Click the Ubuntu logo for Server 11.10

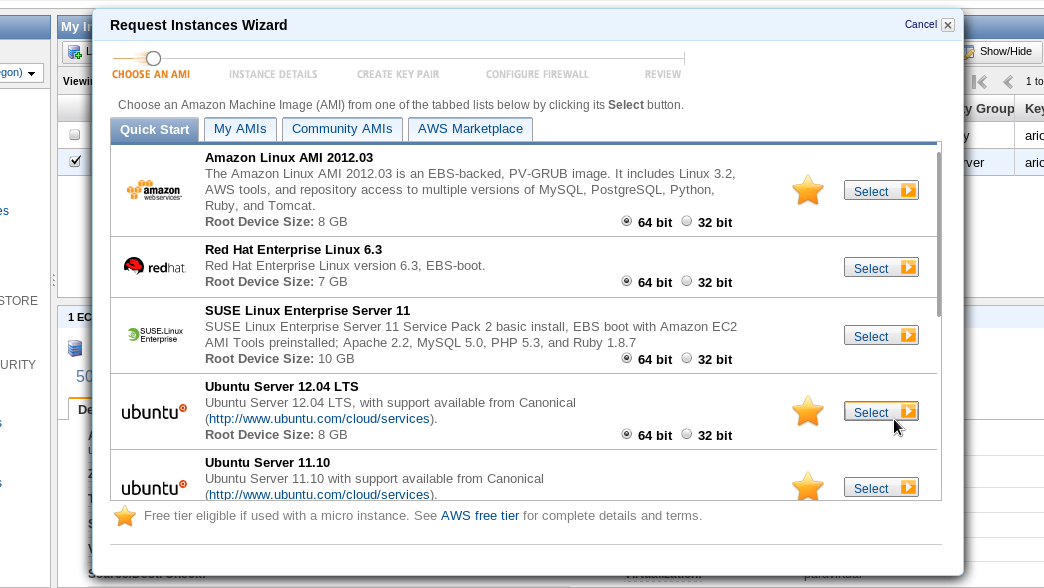[x=154, y=487]
